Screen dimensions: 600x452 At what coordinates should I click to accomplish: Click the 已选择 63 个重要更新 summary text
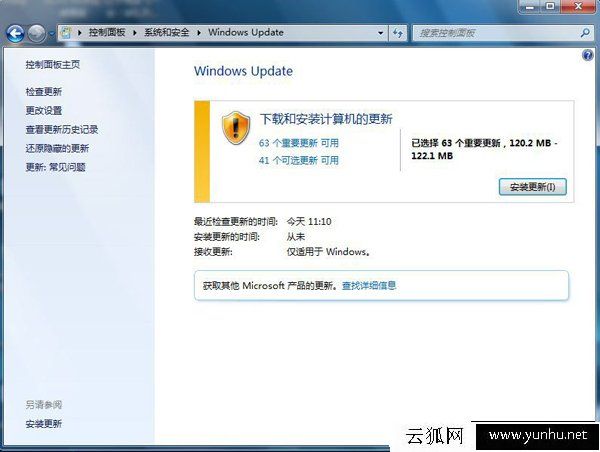[x=484, y=149]
